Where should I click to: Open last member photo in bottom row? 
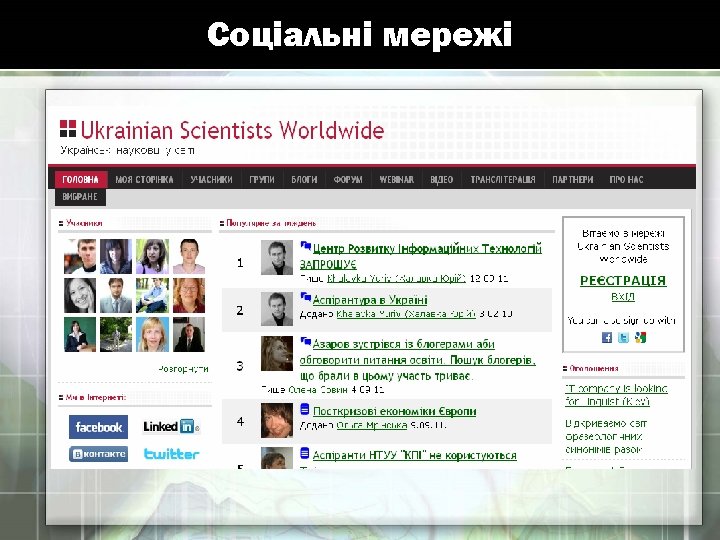pyautogui.click(x=189, y=335)
